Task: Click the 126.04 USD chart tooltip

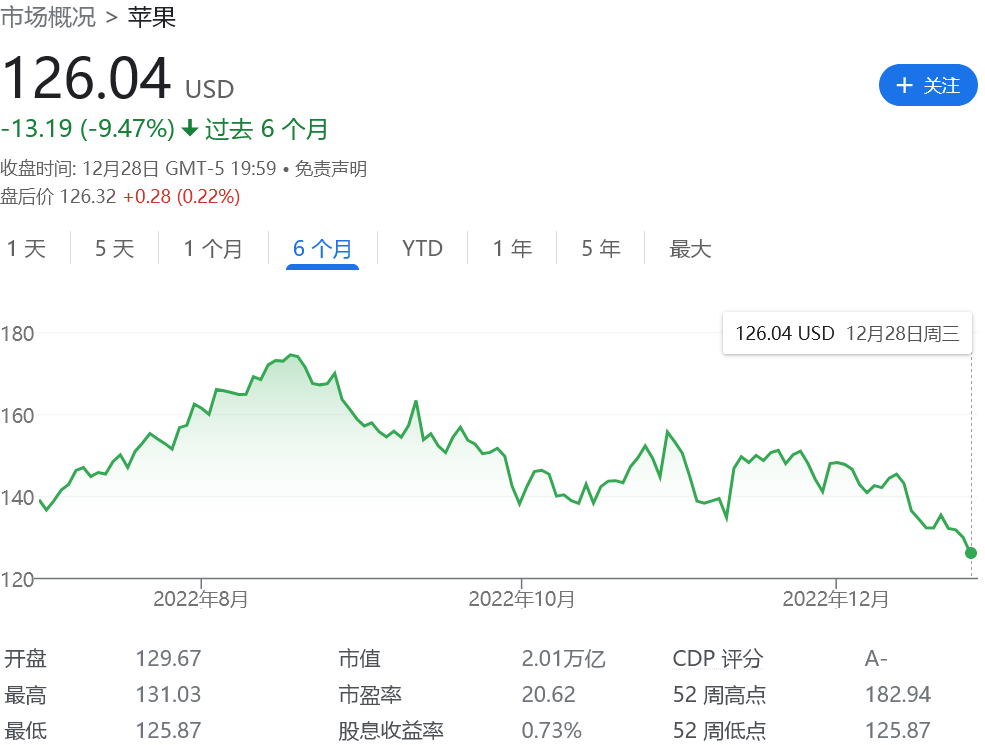Action: click(847, 333)
